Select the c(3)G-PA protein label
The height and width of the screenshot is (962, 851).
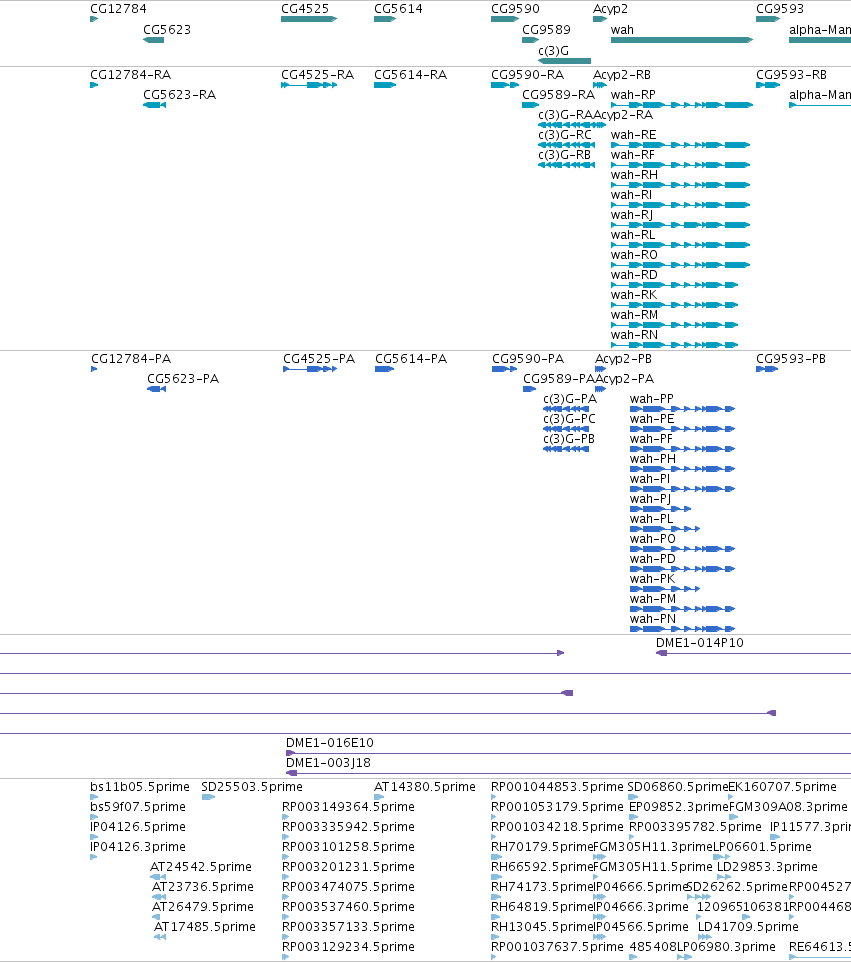coord(570,399)
